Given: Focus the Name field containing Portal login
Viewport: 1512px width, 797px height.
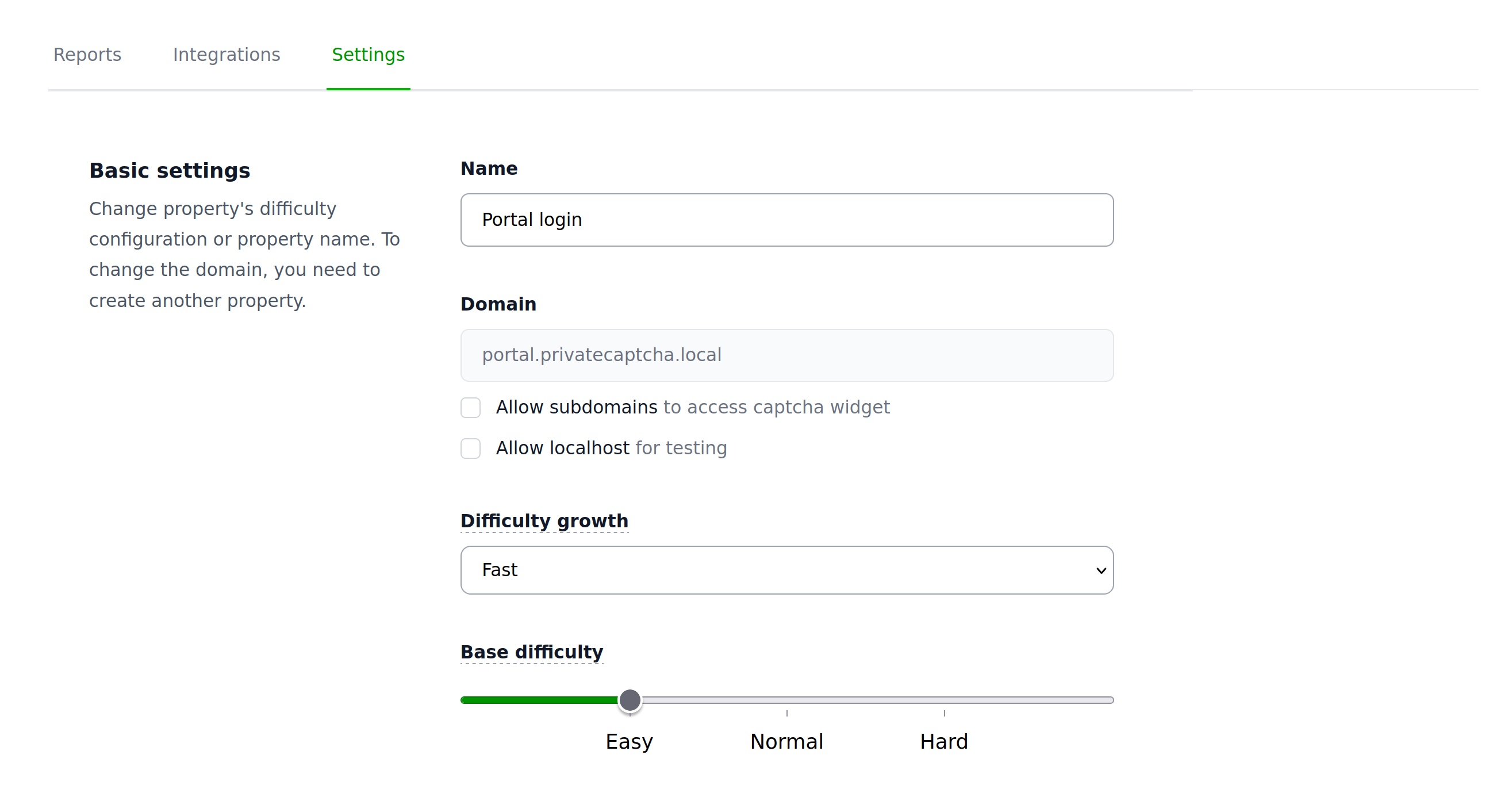Looking at the screenshot, I should coord(786,220).
